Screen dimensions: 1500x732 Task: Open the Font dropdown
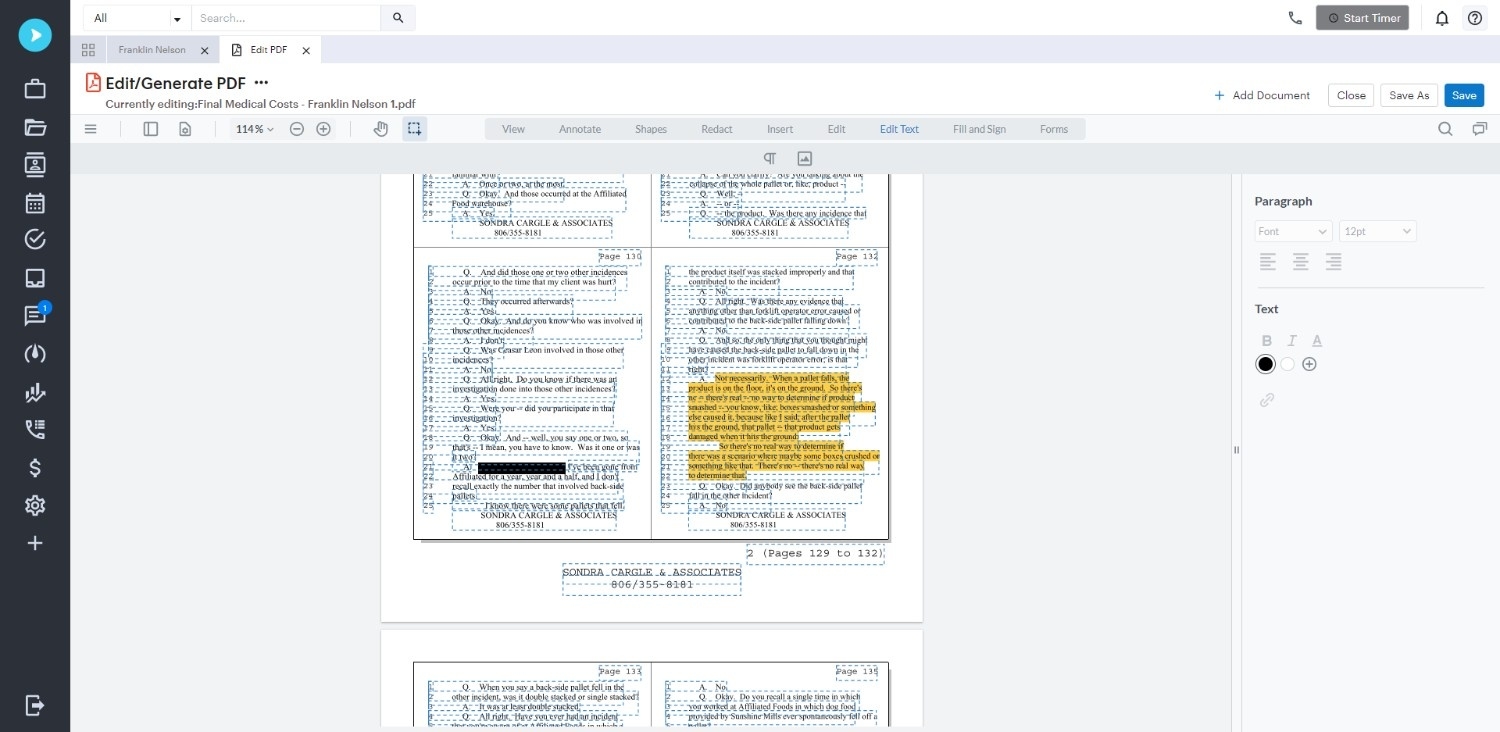pyautogui.click(x=1293, y=231)
